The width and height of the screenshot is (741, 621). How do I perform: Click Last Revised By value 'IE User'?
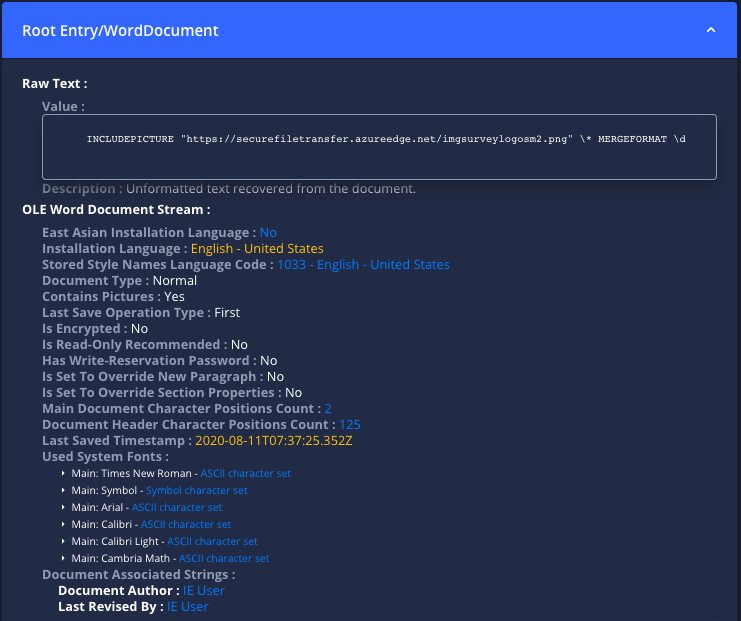[x=188, y=607]
